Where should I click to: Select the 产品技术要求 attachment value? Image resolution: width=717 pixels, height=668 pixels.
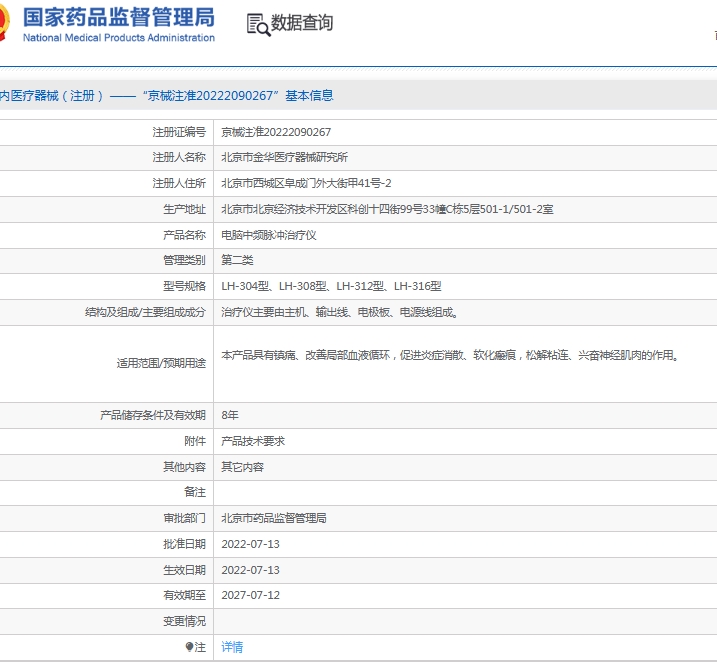click(x=253, y=441)
